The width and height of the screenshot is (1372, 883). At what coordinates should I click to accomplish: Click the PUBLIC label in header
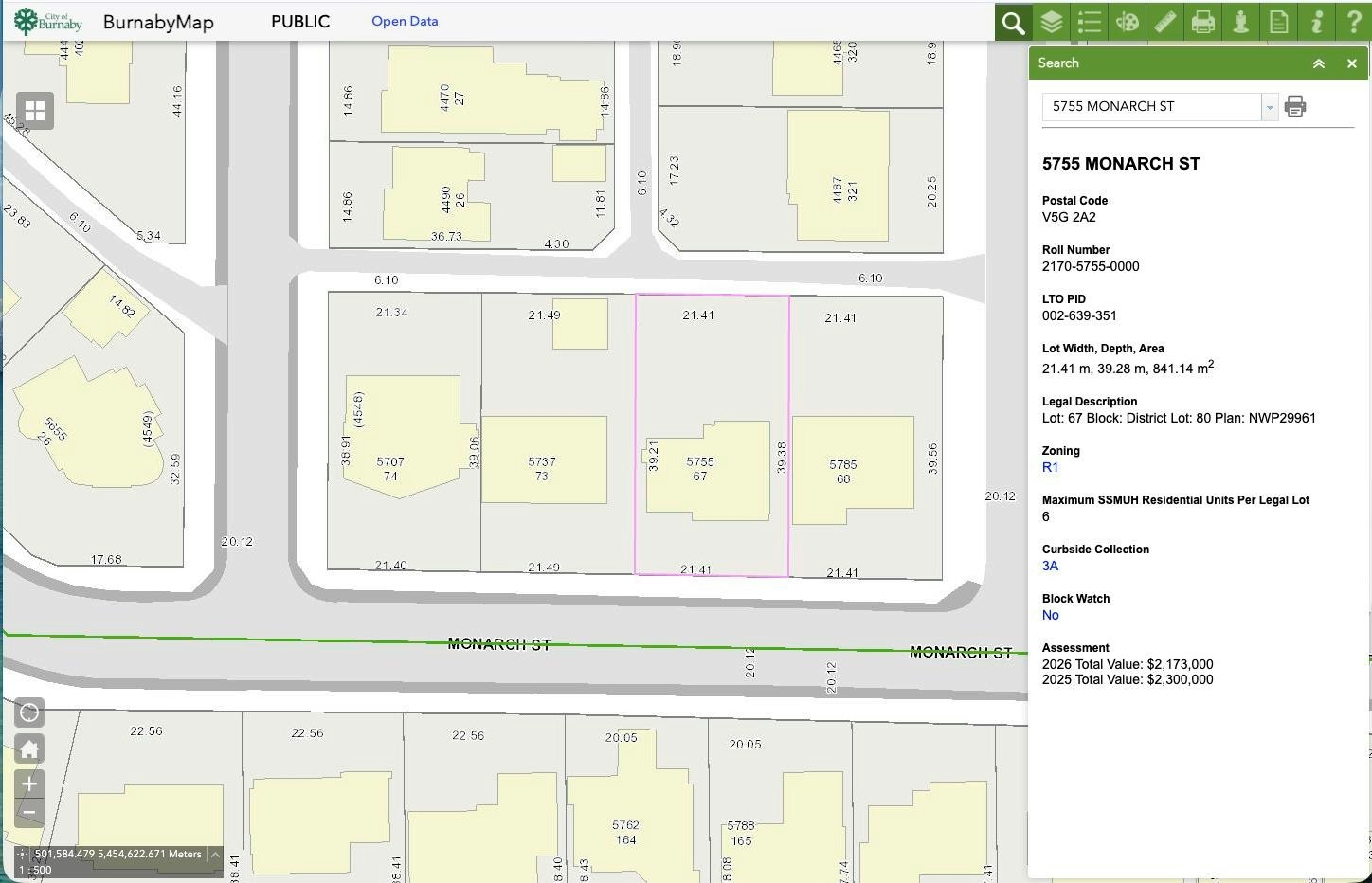(300, 21)
